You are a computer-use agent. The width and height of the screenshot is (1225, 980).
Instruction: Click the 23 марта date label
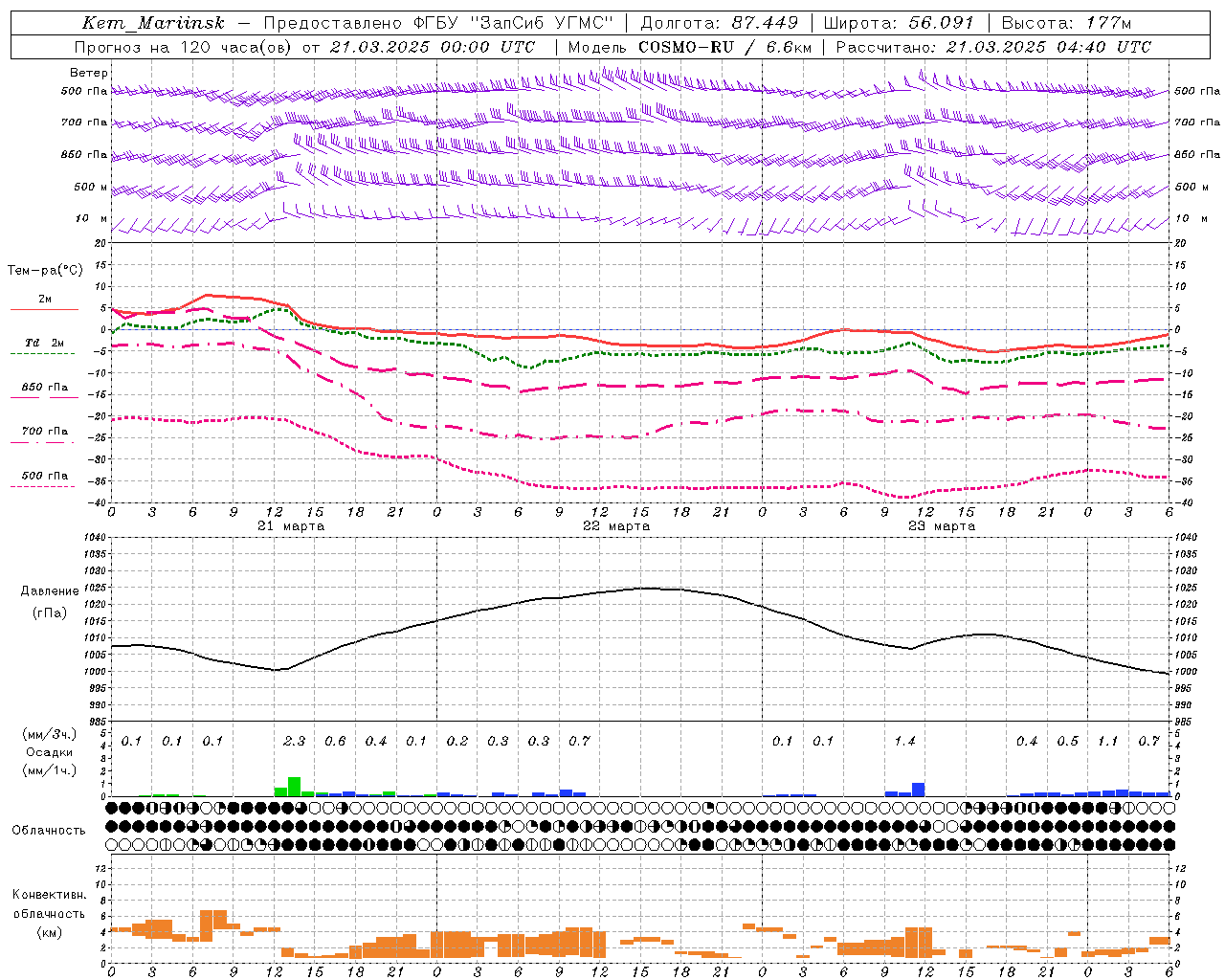(942, 526)
